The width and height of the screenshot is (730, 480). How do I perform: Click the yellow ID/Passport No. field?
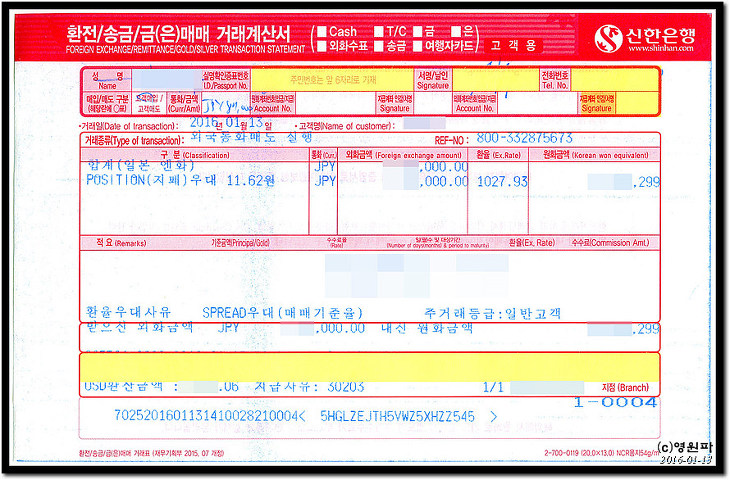click(x=330, y=79)
